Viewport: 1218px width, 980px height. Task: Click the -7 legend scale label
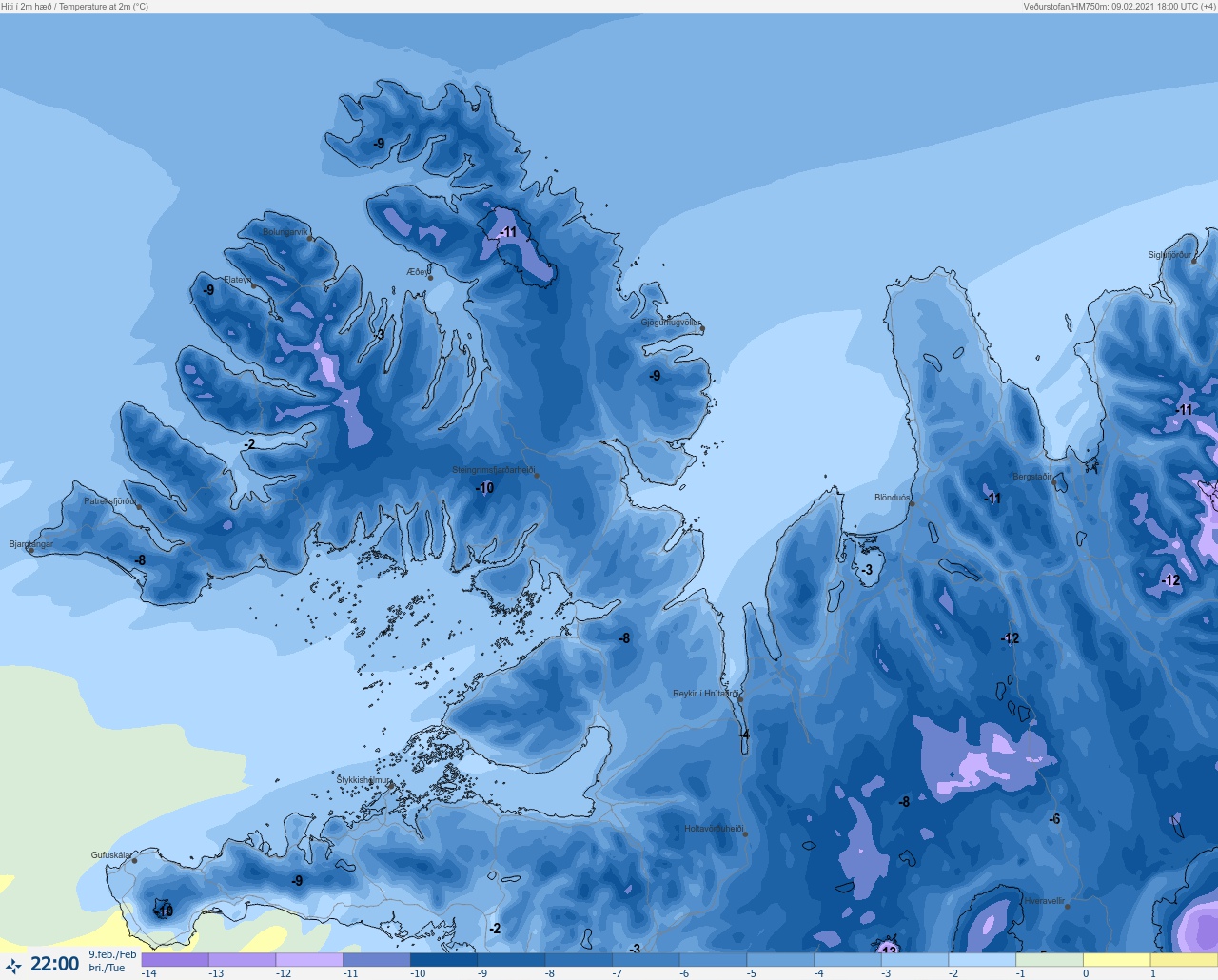click(x=618, y=973)
